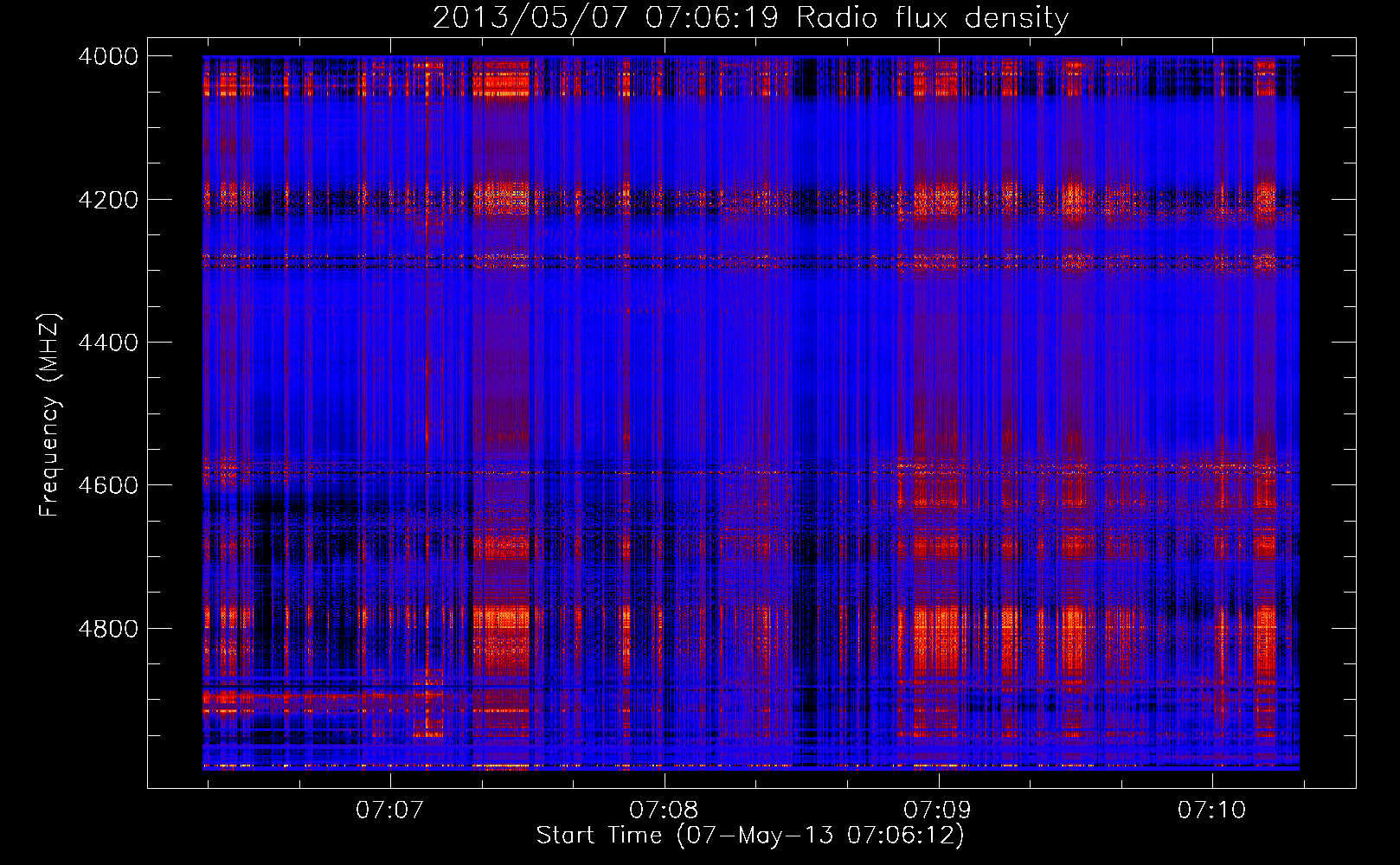Click the 4400 frequency axis label
The height and width of the screenshot is (865, 1400).
pyautogui.click(x=108, y=343)
